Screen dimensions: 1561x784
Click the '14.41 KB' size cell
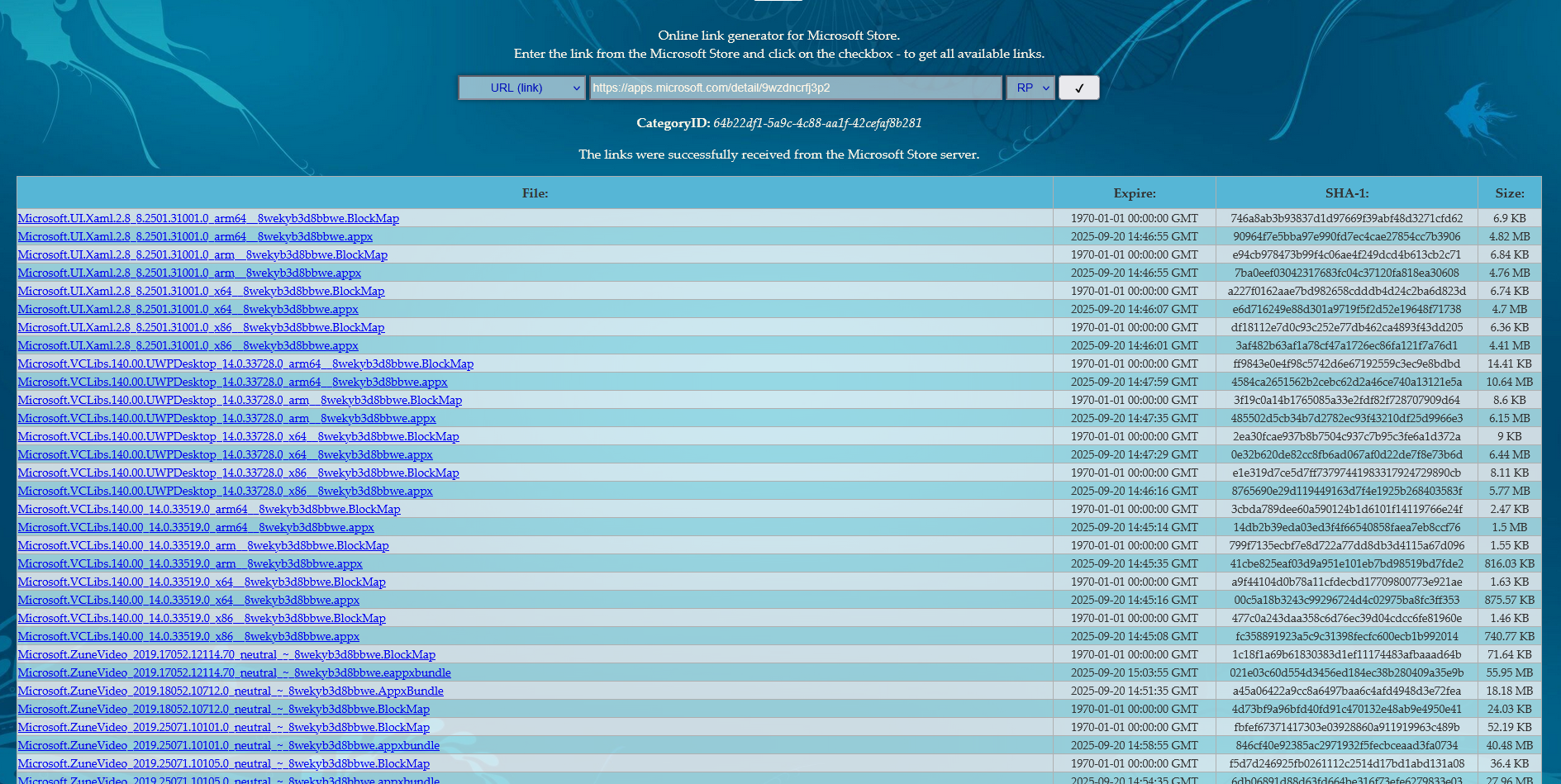point(1510,363)
